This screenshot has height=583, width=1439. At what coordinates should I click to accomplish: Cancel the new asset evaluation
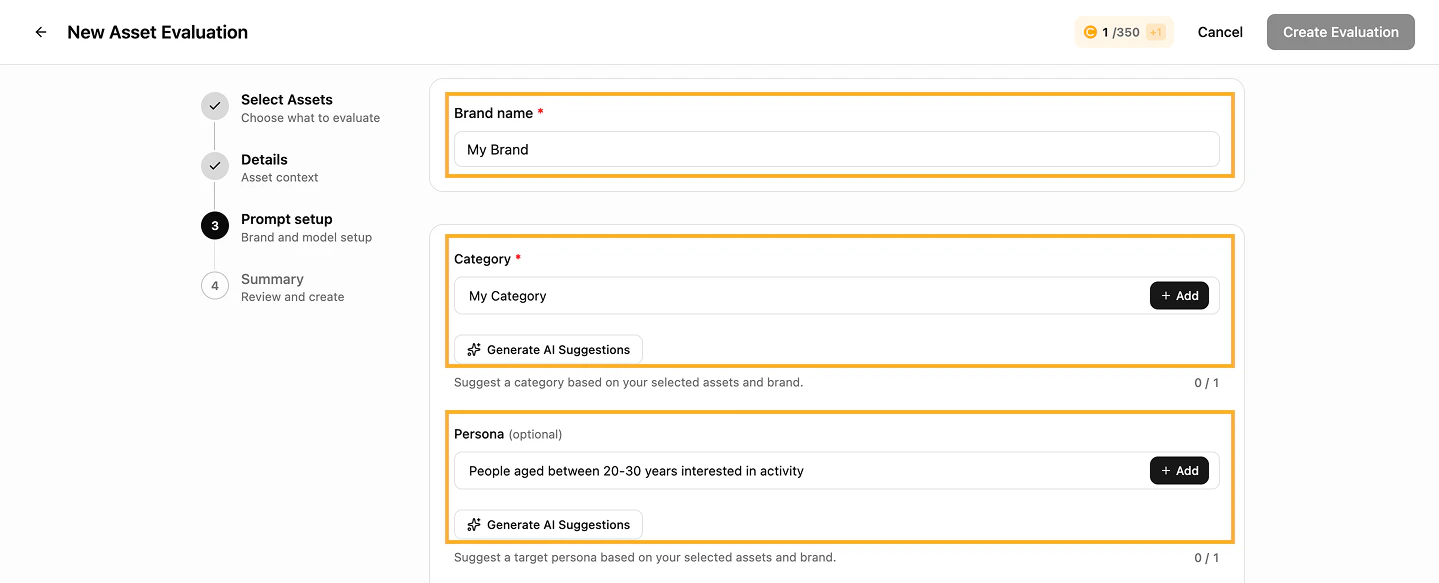tap(1220, 32)
